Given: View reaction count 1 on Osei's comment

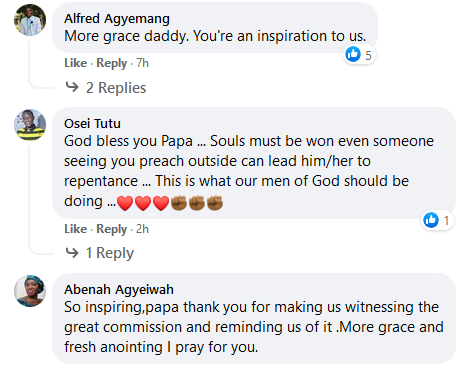Looking at the screenshot, I should [x=446, y=220].
